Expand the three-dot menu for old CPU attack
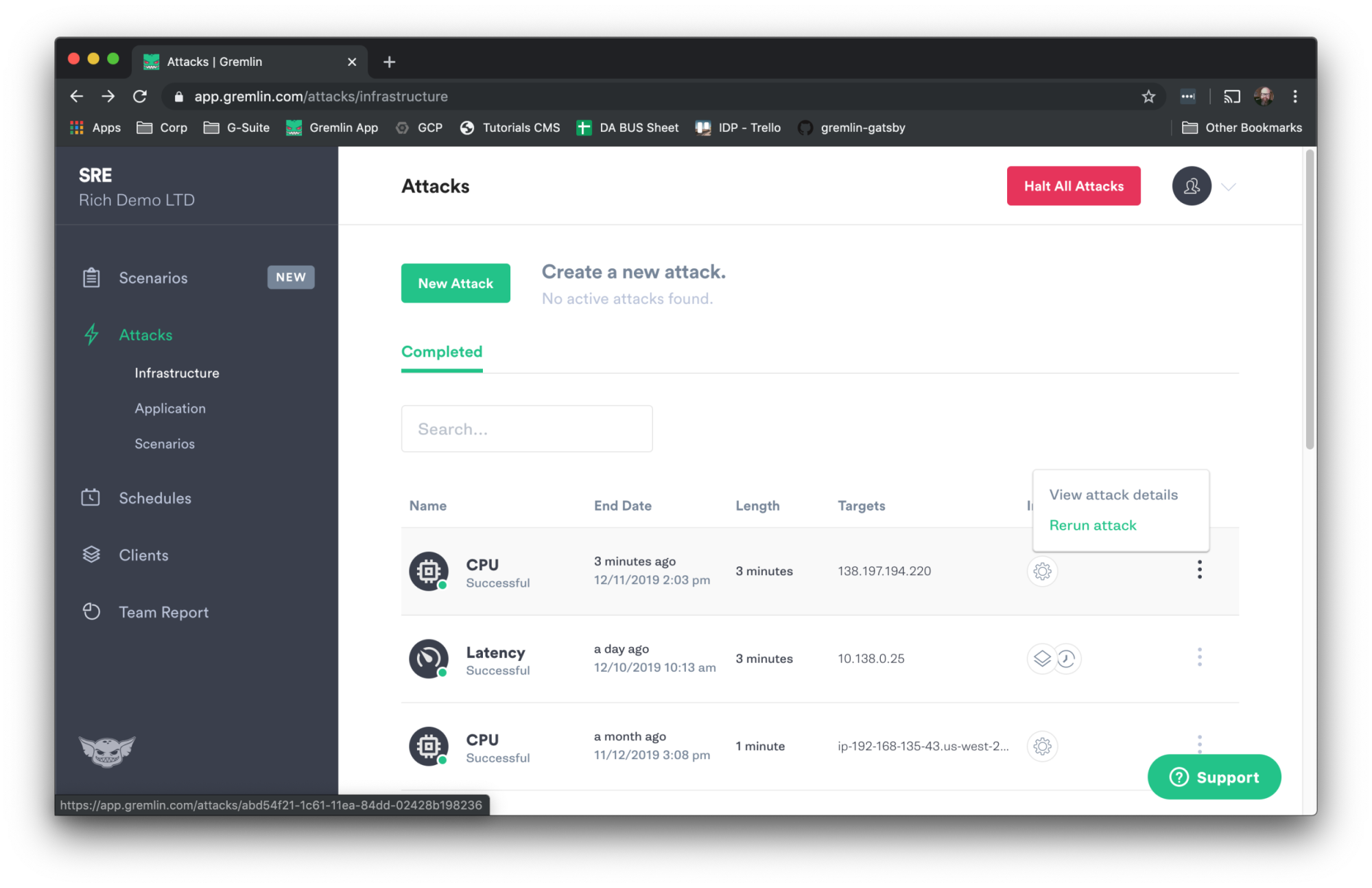The image size is (1372, 888). click(x=1199, y=745)
